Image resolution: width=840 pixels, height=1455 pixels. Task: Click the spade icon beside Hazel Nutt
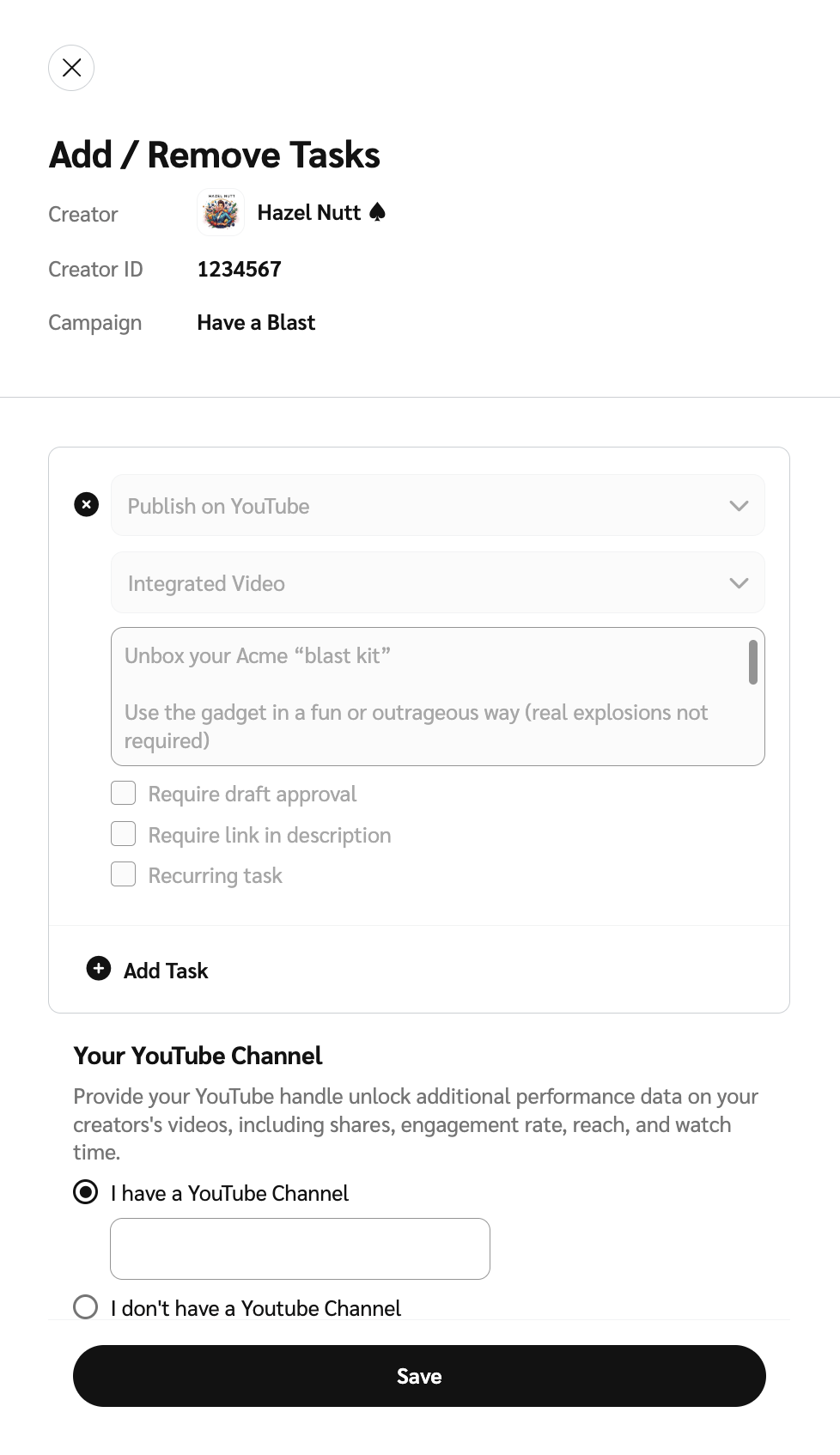[377, 212]
